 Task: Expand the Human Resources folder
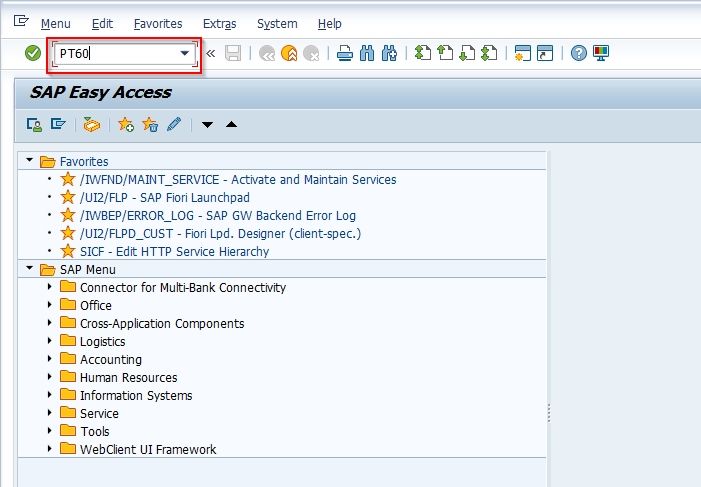[50, 376]
